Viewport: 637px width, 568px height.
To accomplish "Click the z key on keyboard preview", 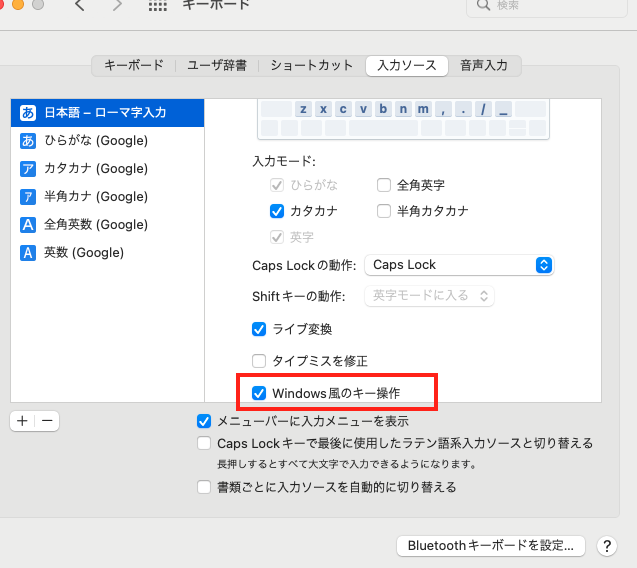I will point(303,109).
